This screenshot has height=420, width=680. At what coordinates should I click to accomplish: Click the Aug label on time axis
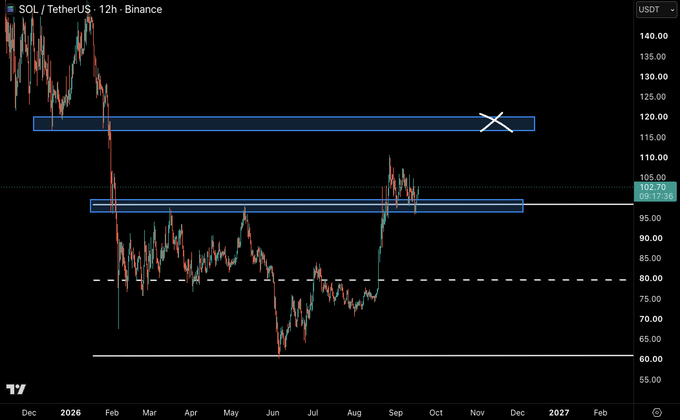354,413
